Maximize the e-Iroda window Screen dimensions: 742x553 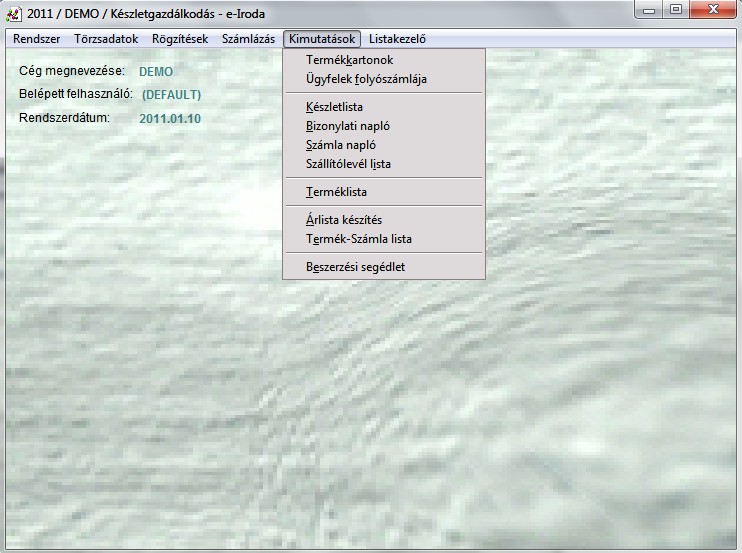click(677, 10)
